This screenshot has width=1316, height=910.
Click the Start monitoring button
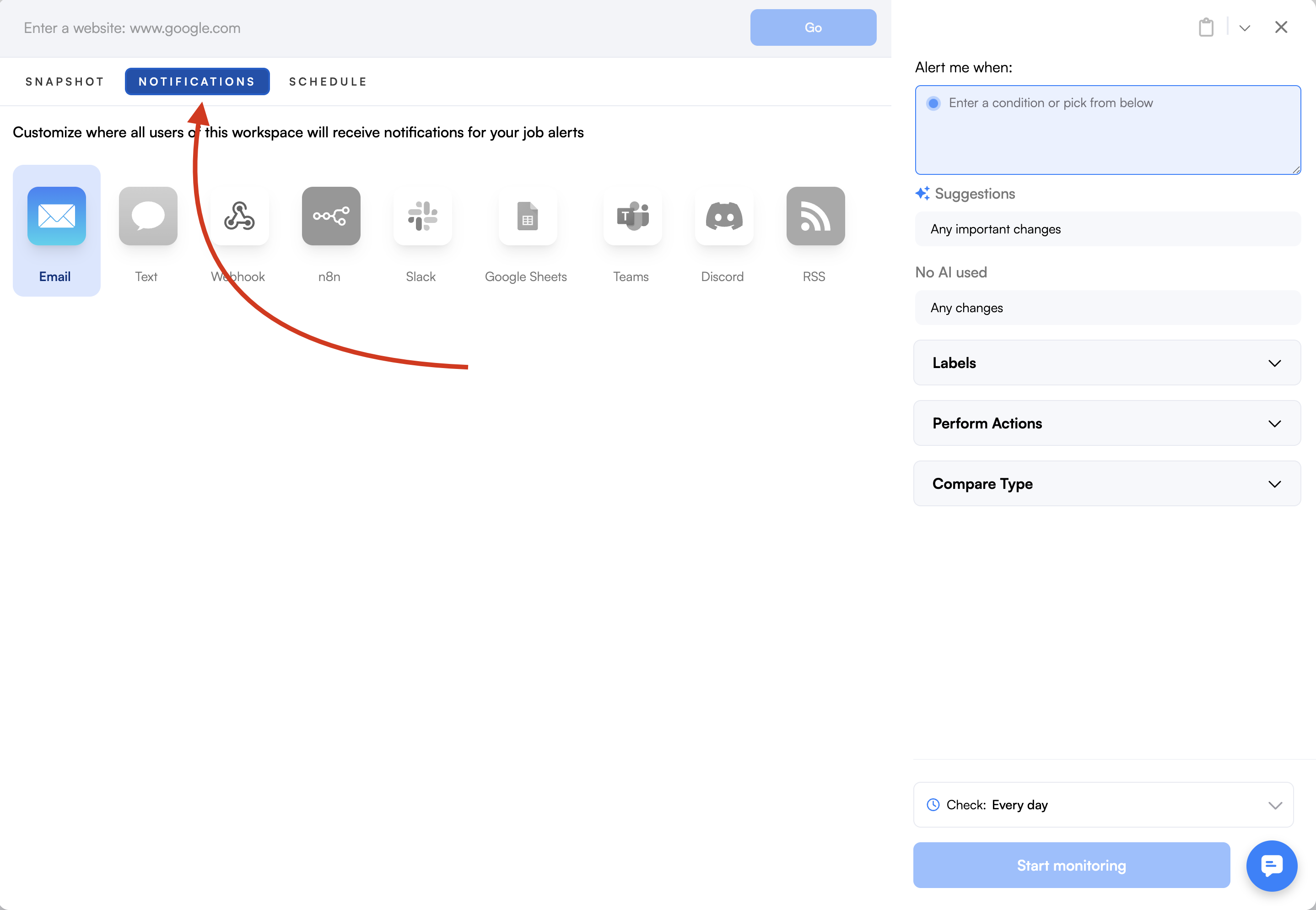pos(1071,865)
